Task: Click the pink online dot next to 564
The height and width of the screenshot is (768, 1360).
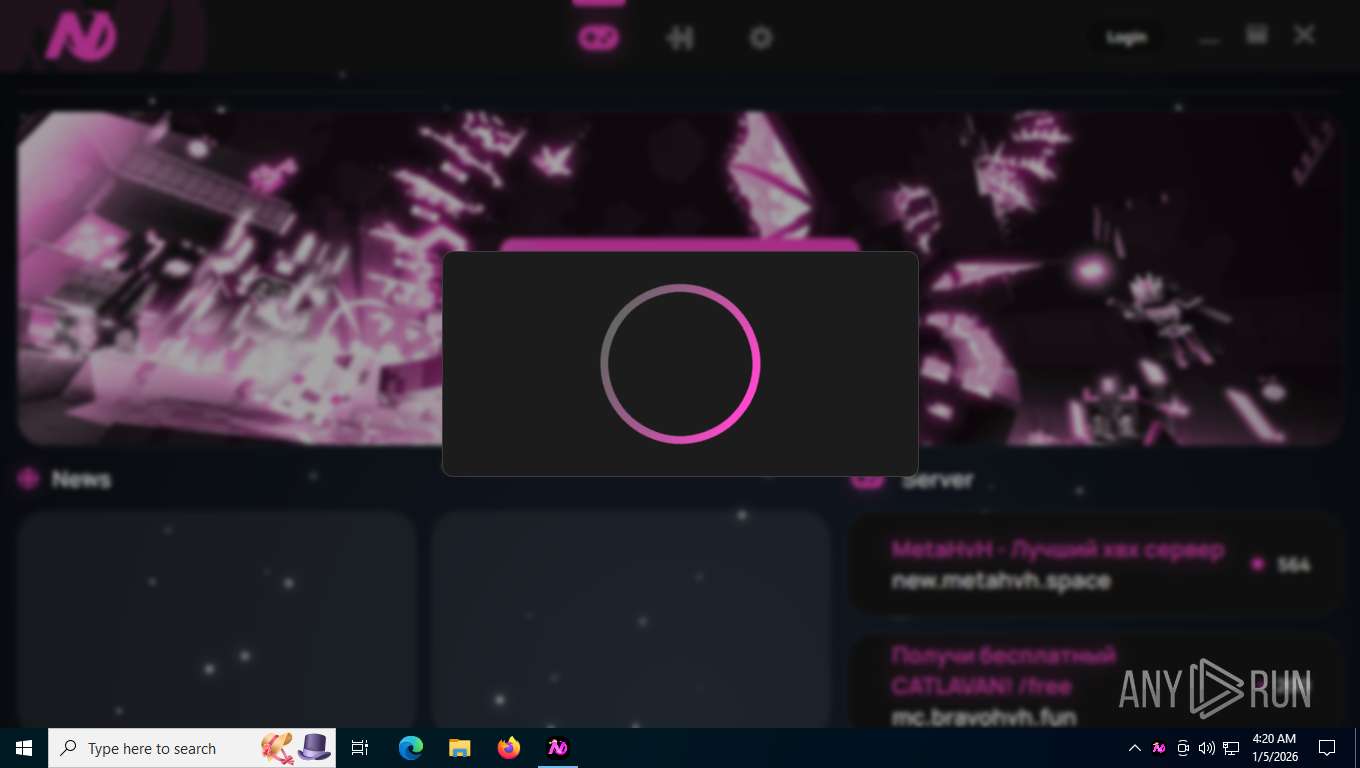Action: click(1258, 565)
